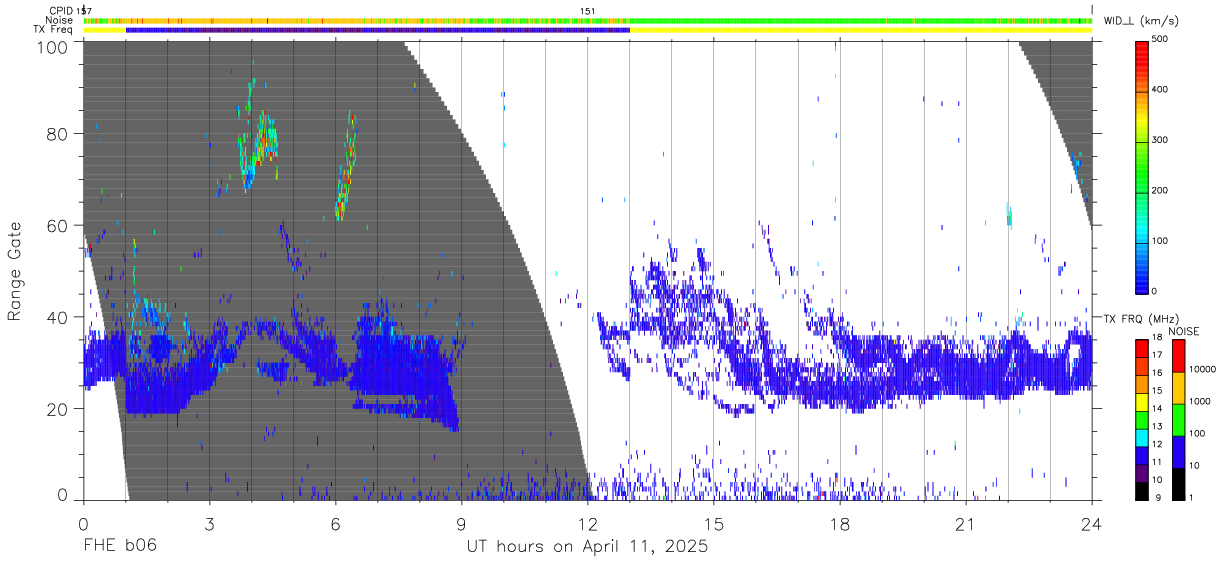Viewport: 1228px width, 567px height.
Task: Click the '60' label on the Range Gate axis
Action: pos(58,226)
